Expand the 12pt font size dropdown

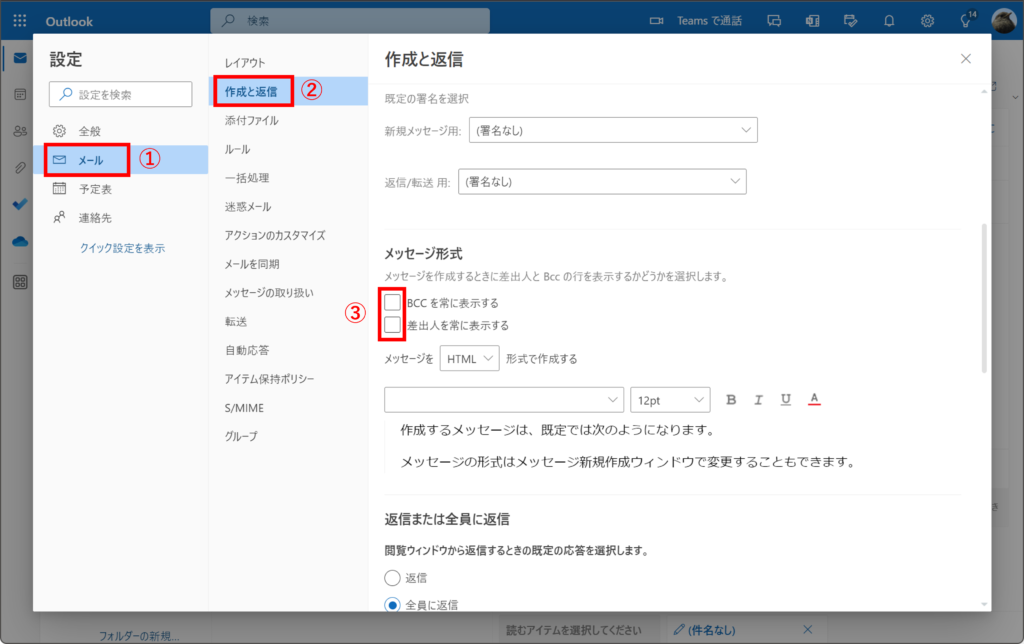[x=670, y=400]
